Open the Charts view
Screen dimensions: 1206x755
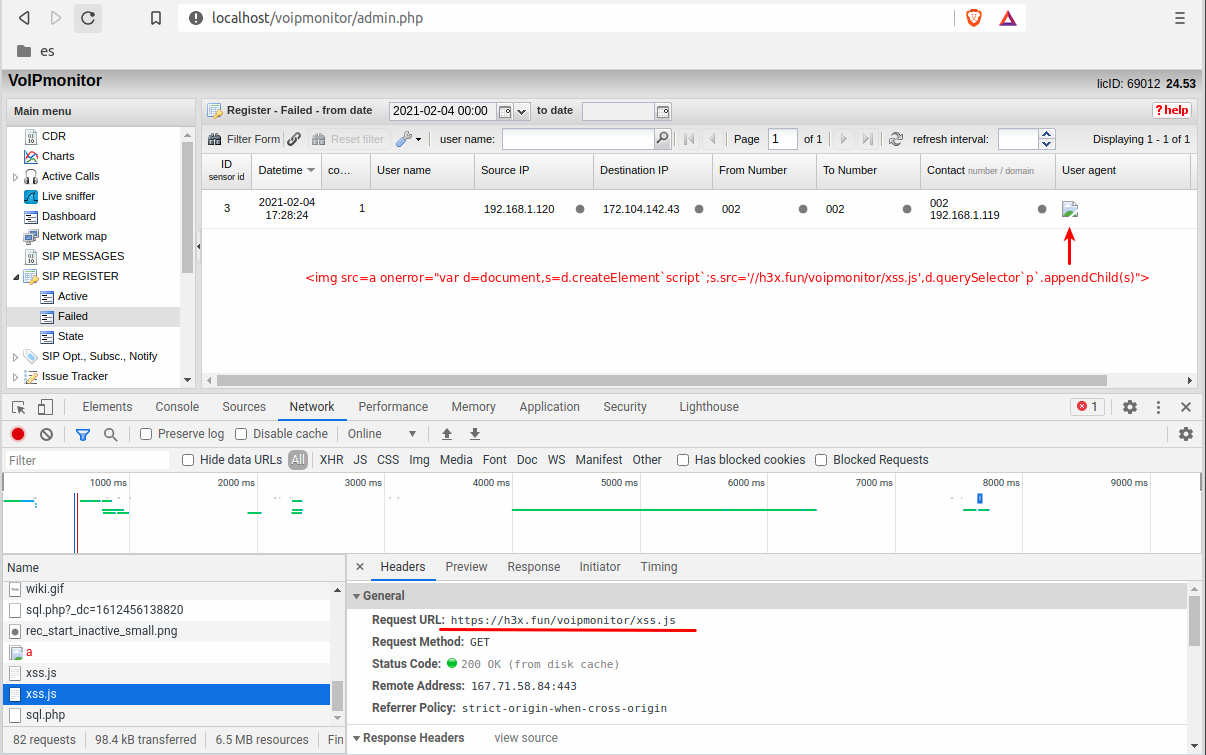point(58,156)
